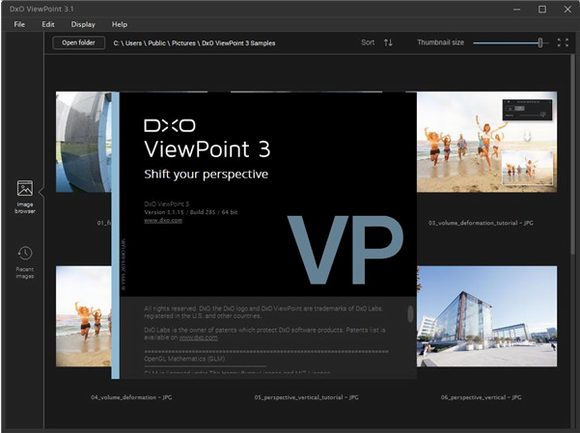Open the Help menu
The image size is (580, 433).
pos(119,24)
